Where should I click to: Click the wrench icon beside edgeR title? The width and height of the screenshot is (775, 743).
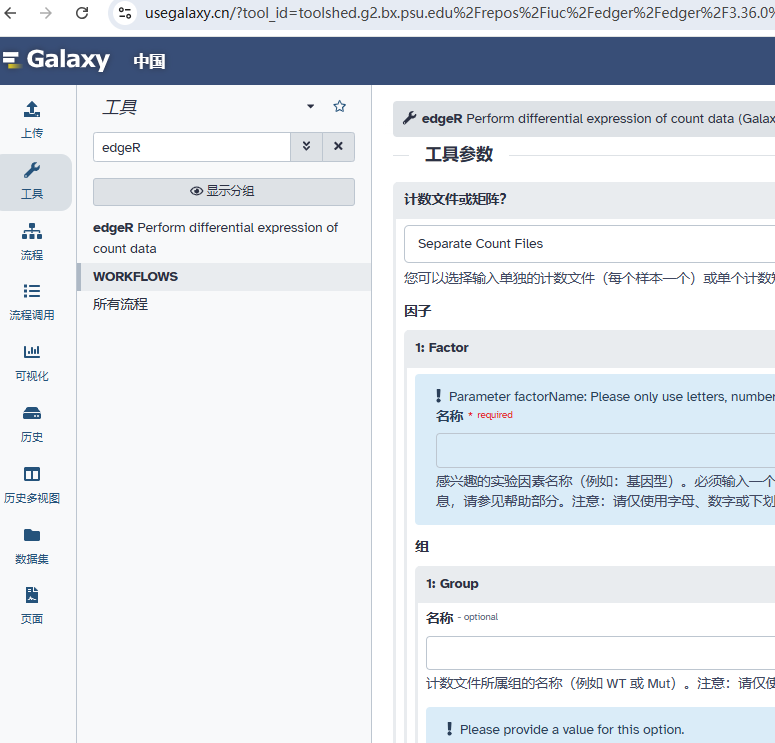click(409, 118)
